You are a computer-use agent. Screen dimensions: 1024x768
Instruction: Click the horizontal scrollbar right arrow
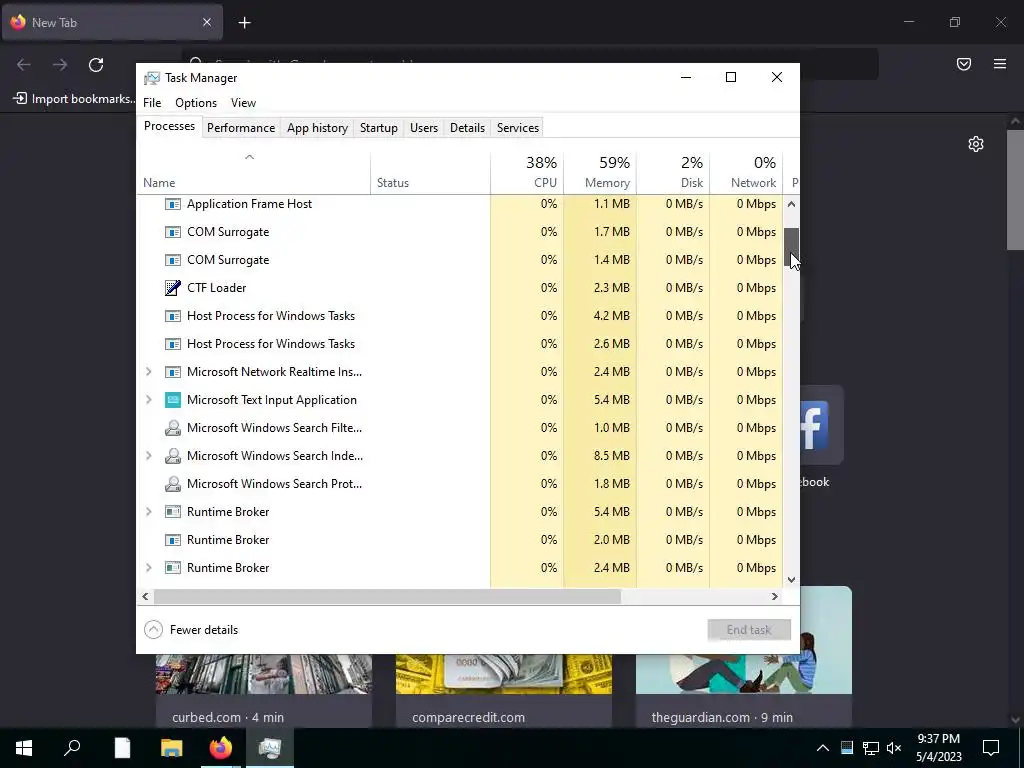[x=775, y=596]
